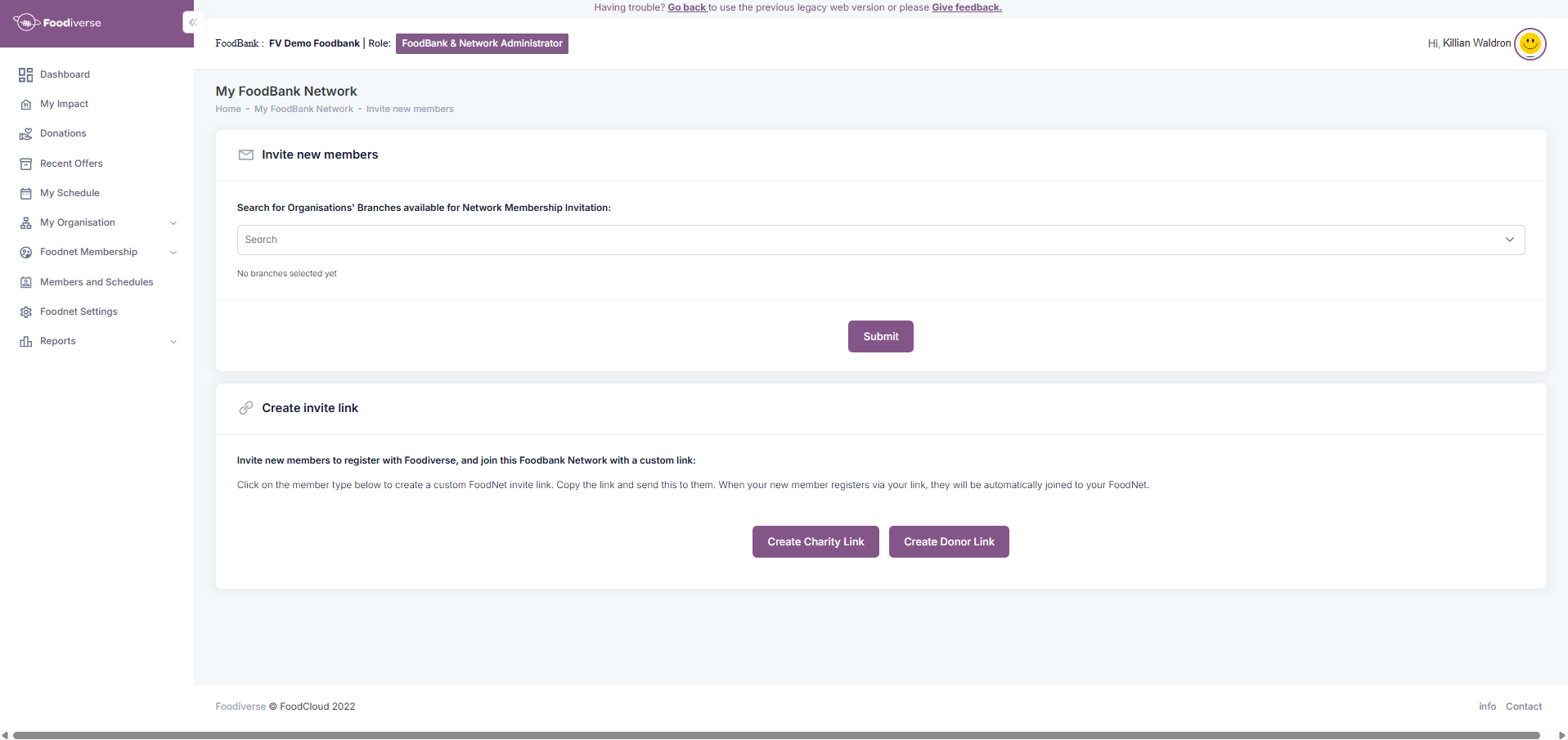
Task: Click the Recent Offers box icon
Action: point(25,164)
